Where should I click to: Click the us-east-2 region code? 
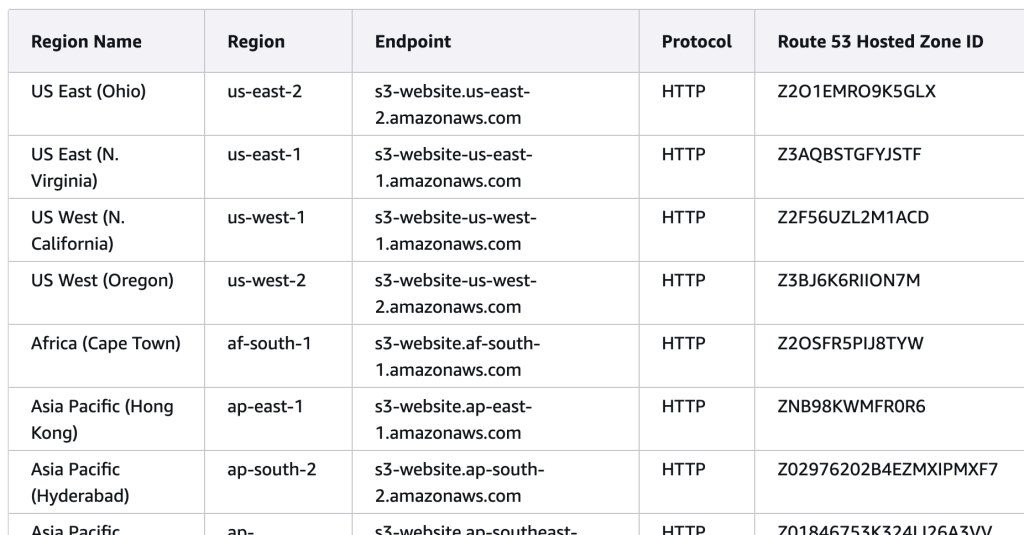[x=265, y=92]
